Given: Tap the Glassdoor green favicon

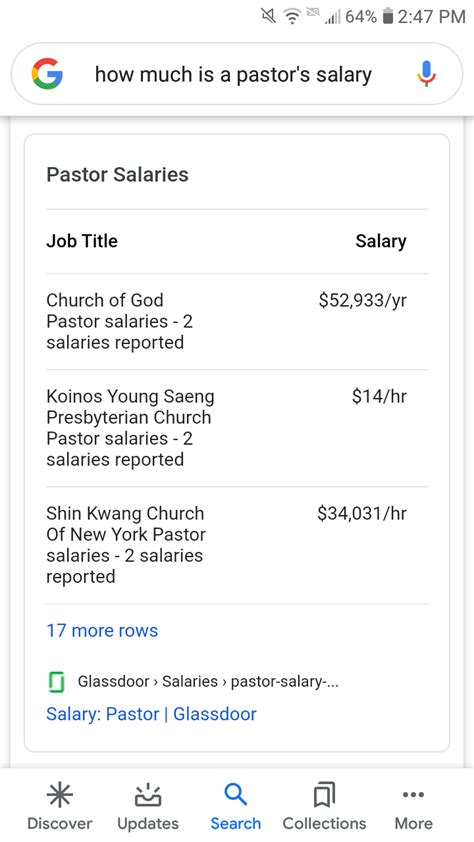Looking at the screenshot, I should coord(56,682).
